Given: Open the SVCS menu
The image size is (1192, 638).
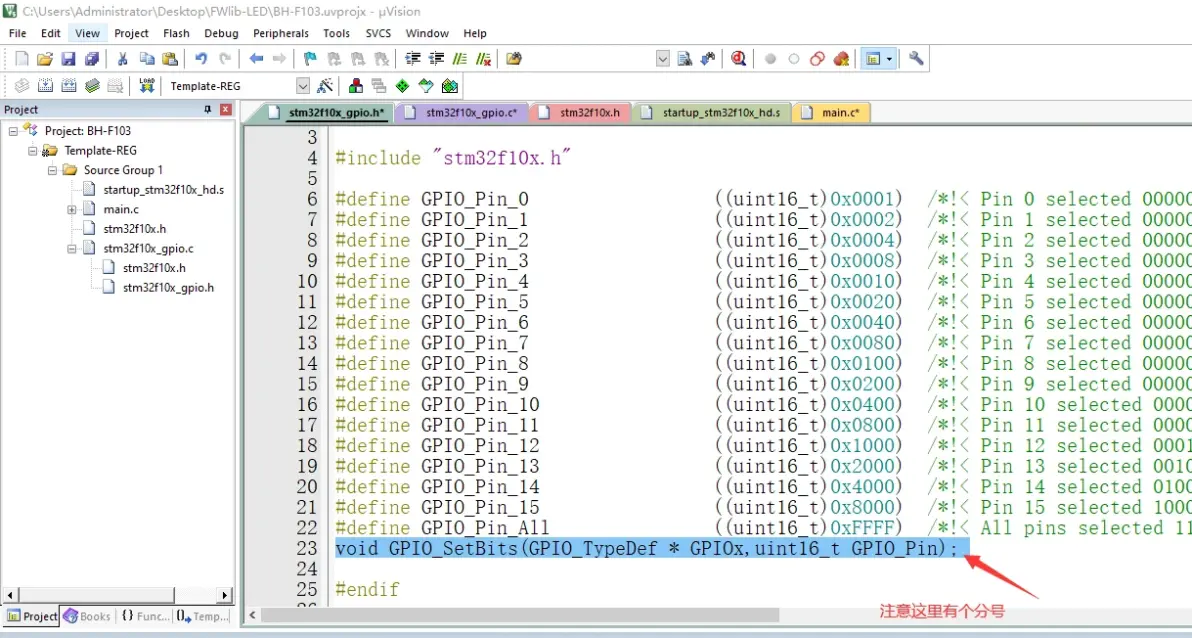Looking at the screenshot, I should coord(378,33).
